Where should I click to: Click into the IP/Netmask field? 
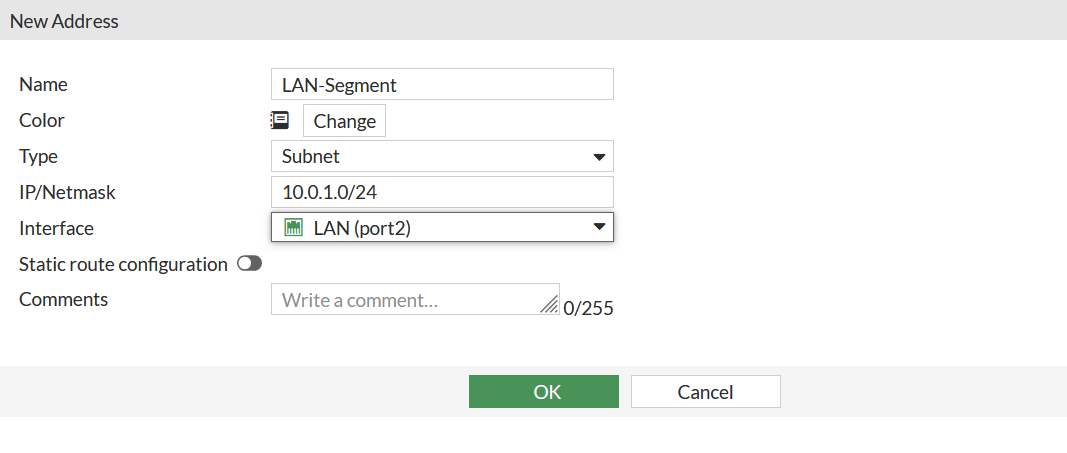(442, 192)
